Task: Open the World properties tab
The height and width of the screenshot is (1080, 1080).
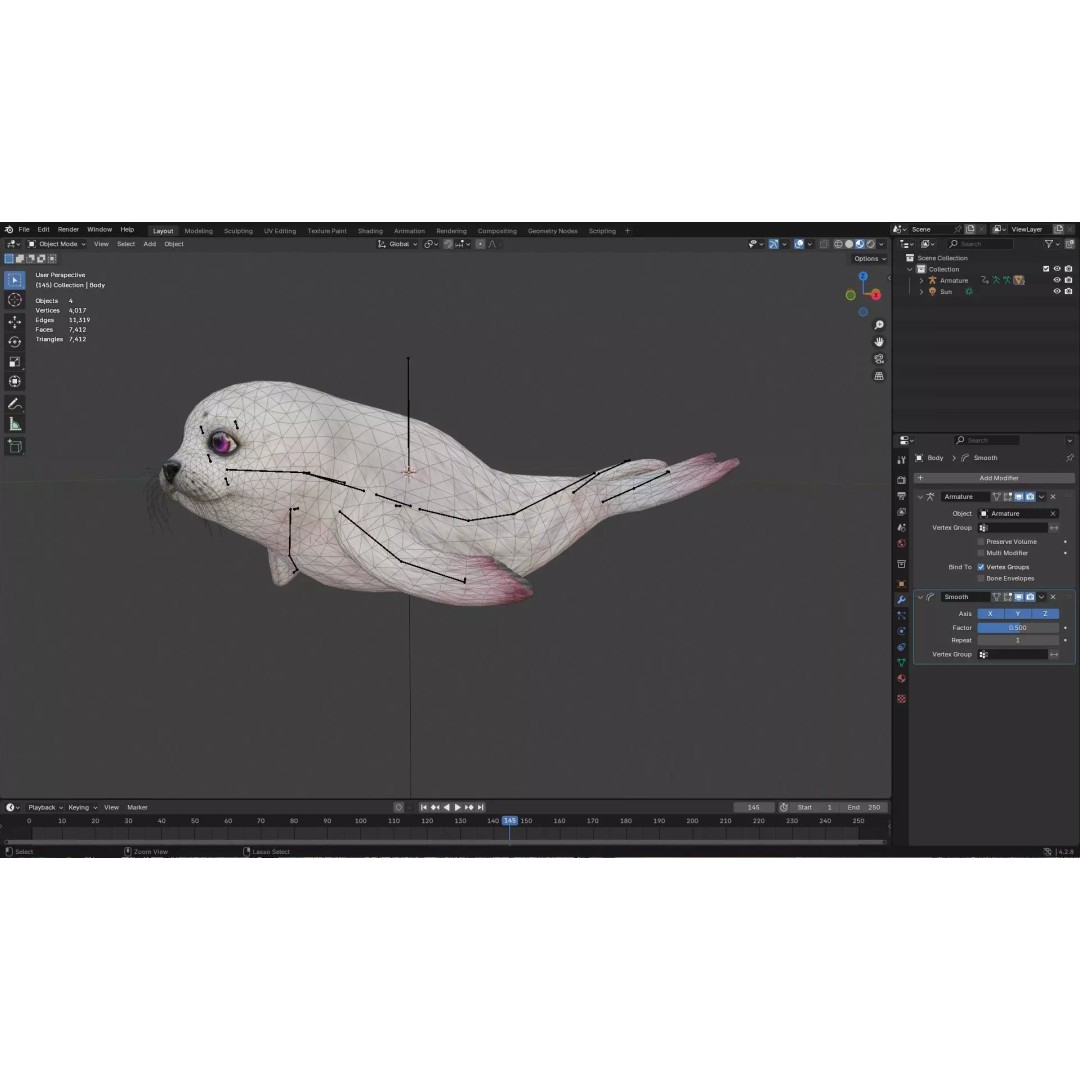Action: point(902,543)
